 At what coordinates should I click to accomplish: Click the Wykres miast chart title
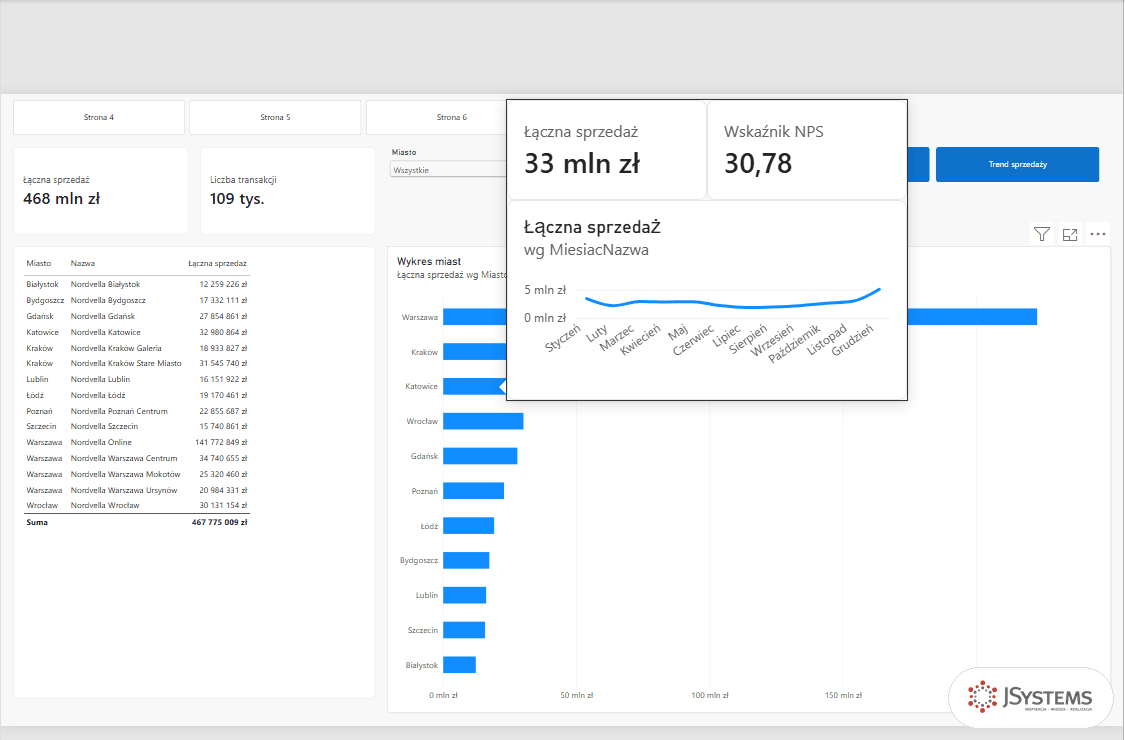click(429, 261)
